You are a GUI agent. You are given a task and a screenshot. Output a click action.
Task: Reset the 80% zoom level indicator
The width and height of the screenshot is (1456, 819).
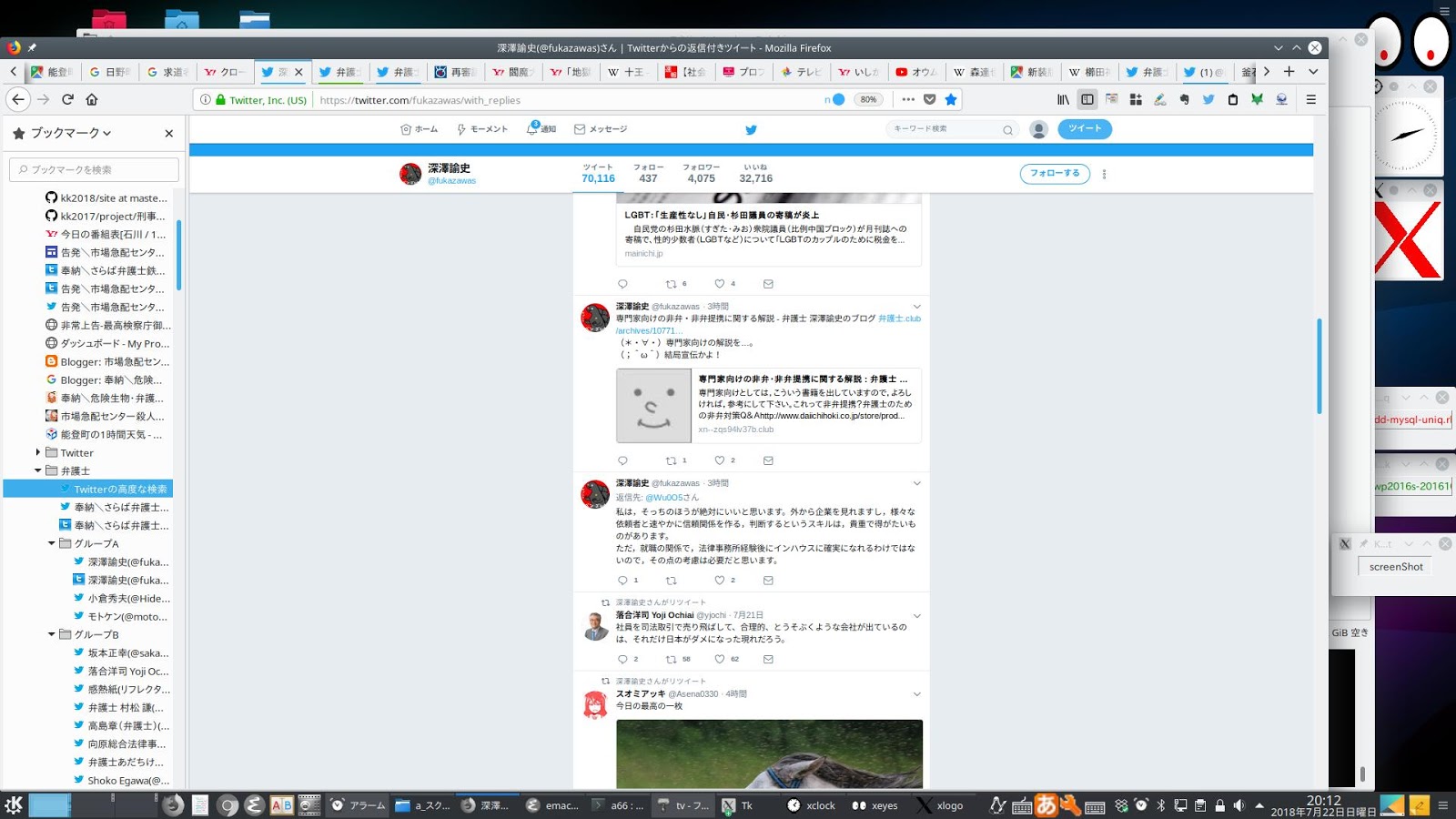tap(868, 99)
